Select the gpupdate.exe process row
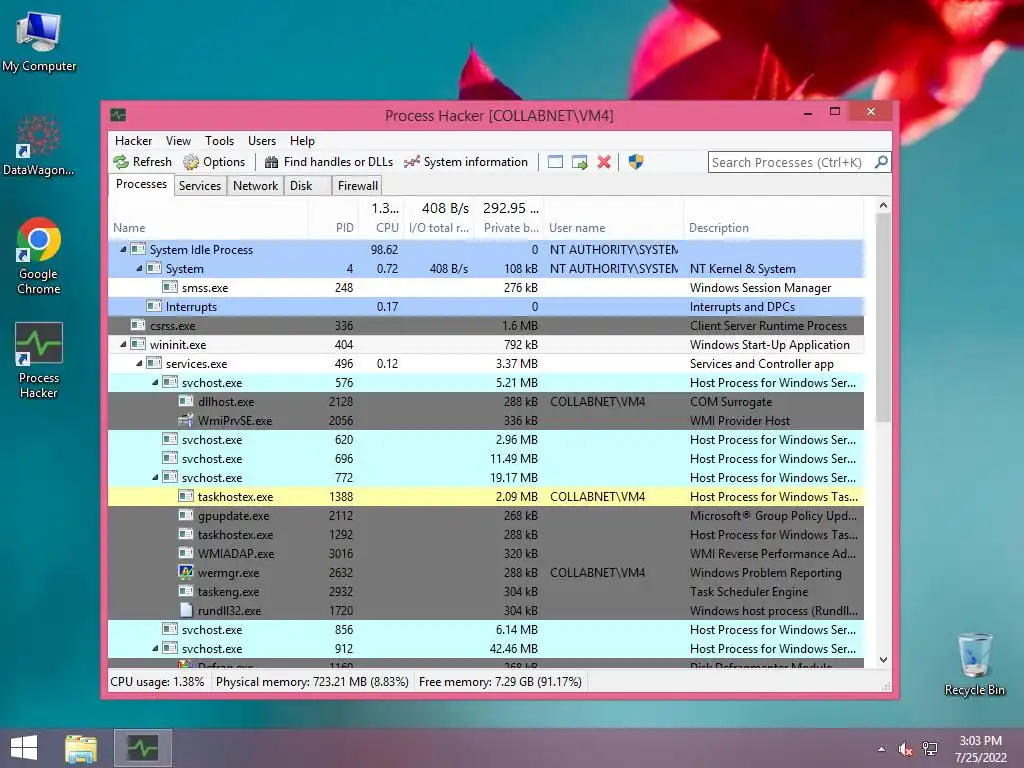The height and width of the screenshot is (768, 1024). (x=486, y=515)
